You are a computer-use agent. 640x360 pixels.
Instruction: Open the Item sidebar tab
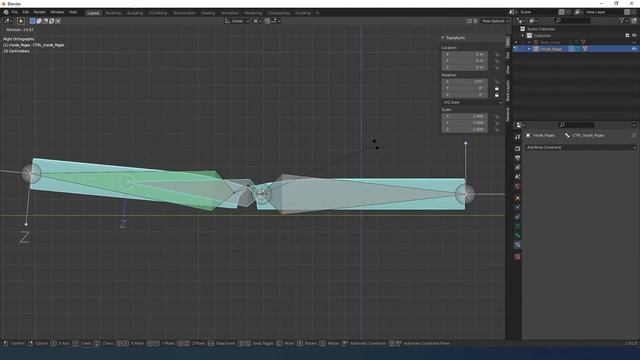point(508,41)
